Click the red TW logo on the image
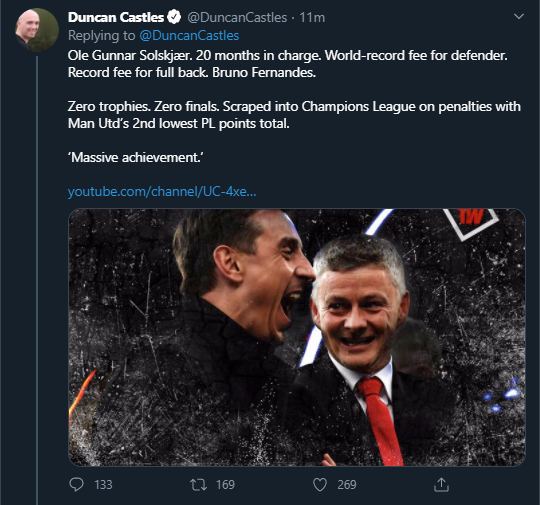The height and width of the screenshot is (505, 540). coord(471,217)
